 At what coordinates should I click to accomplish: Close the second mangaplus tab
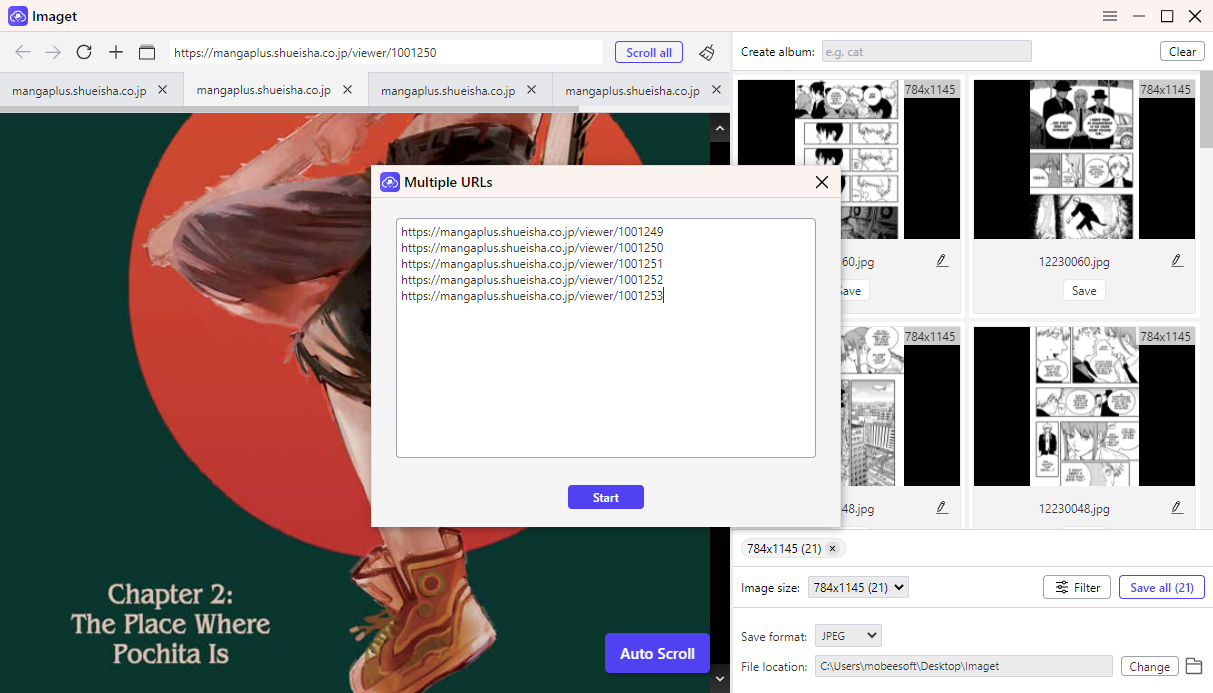(x=347, y=90)
